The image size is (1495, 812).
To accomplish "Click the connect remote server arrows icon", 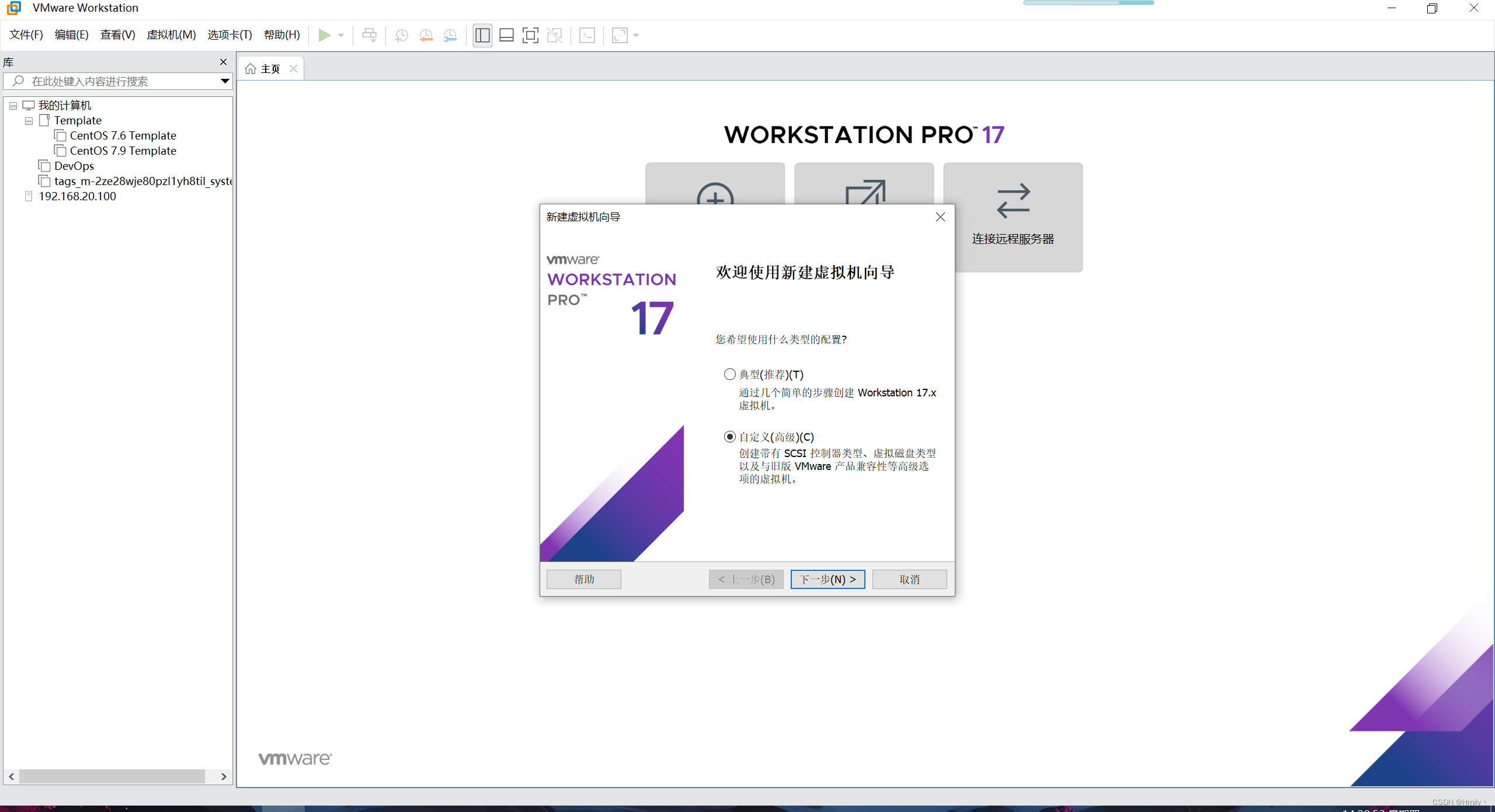I will tap(1013, 201).
